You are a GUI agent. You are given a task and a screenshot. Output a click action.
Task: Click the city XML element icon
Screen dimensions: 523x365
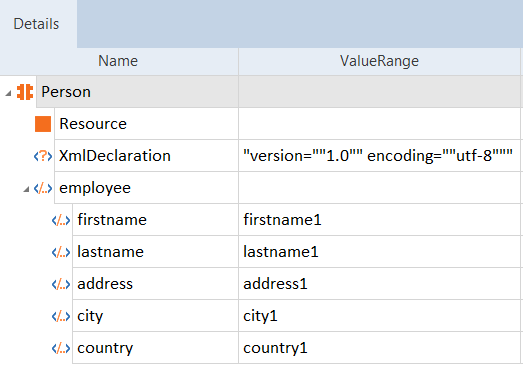tap(61, 316)
